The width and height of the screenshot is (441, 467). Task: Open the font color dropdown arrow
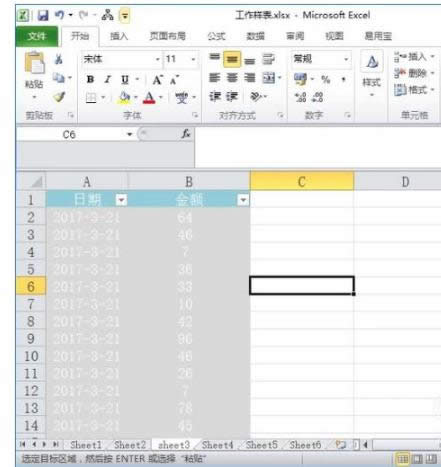161,97
